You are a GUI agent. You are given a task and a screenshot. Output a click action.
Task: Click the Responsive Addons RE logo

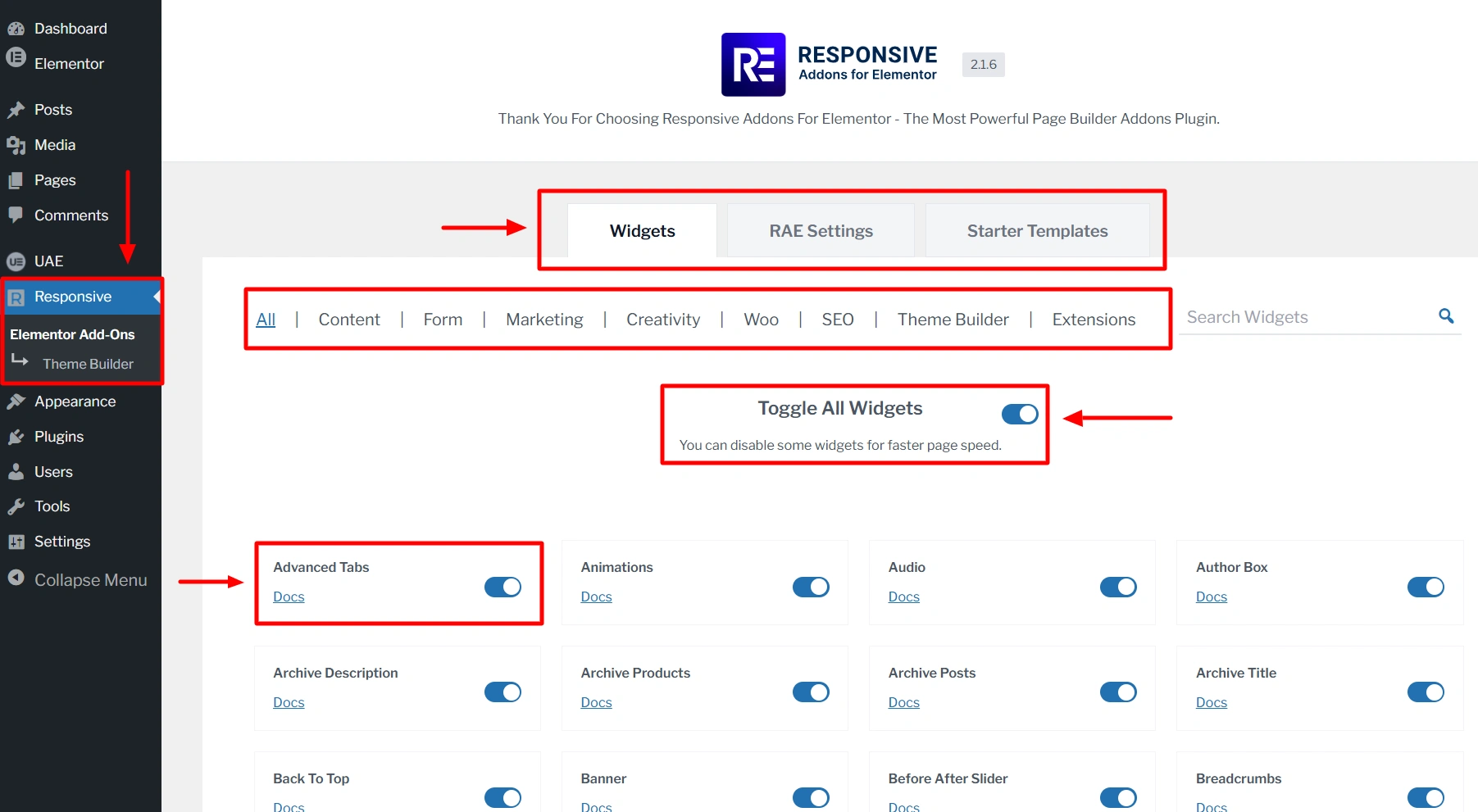753,65
